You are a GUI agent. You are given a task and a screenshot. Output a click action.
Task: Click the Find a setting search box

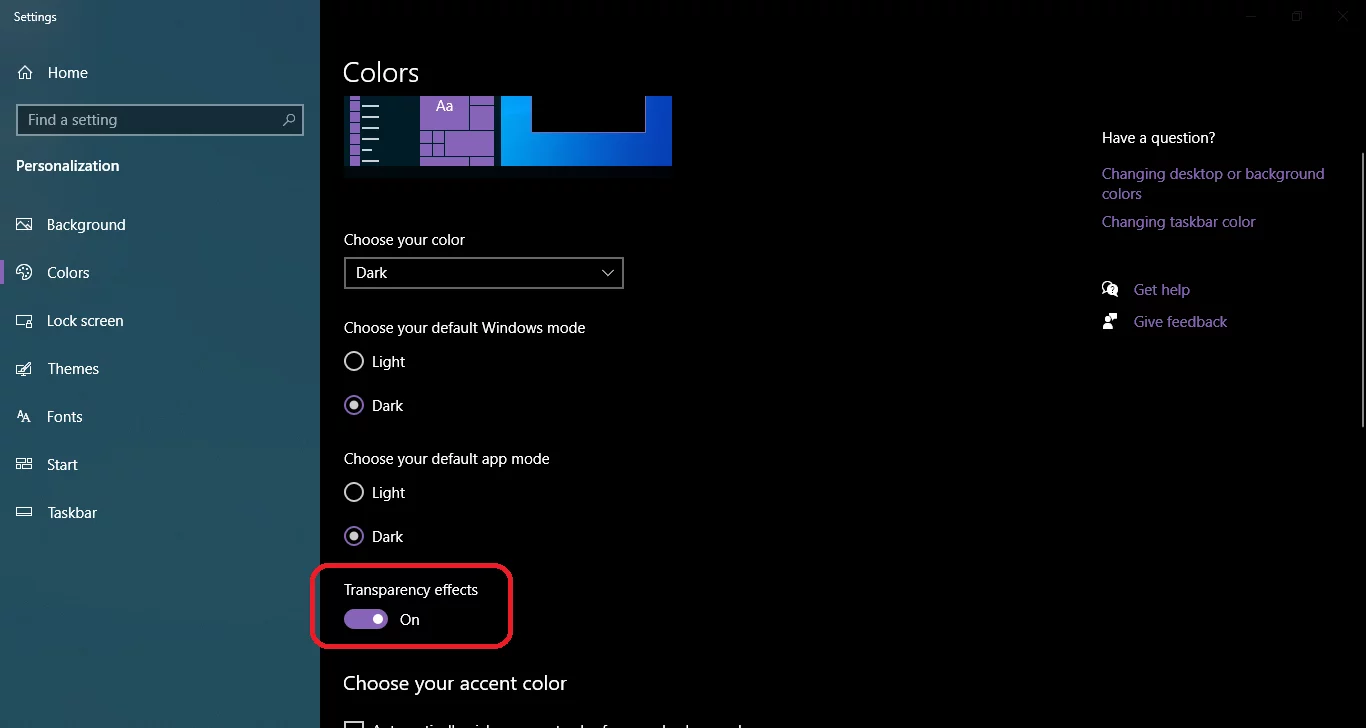tap(150, 120)
